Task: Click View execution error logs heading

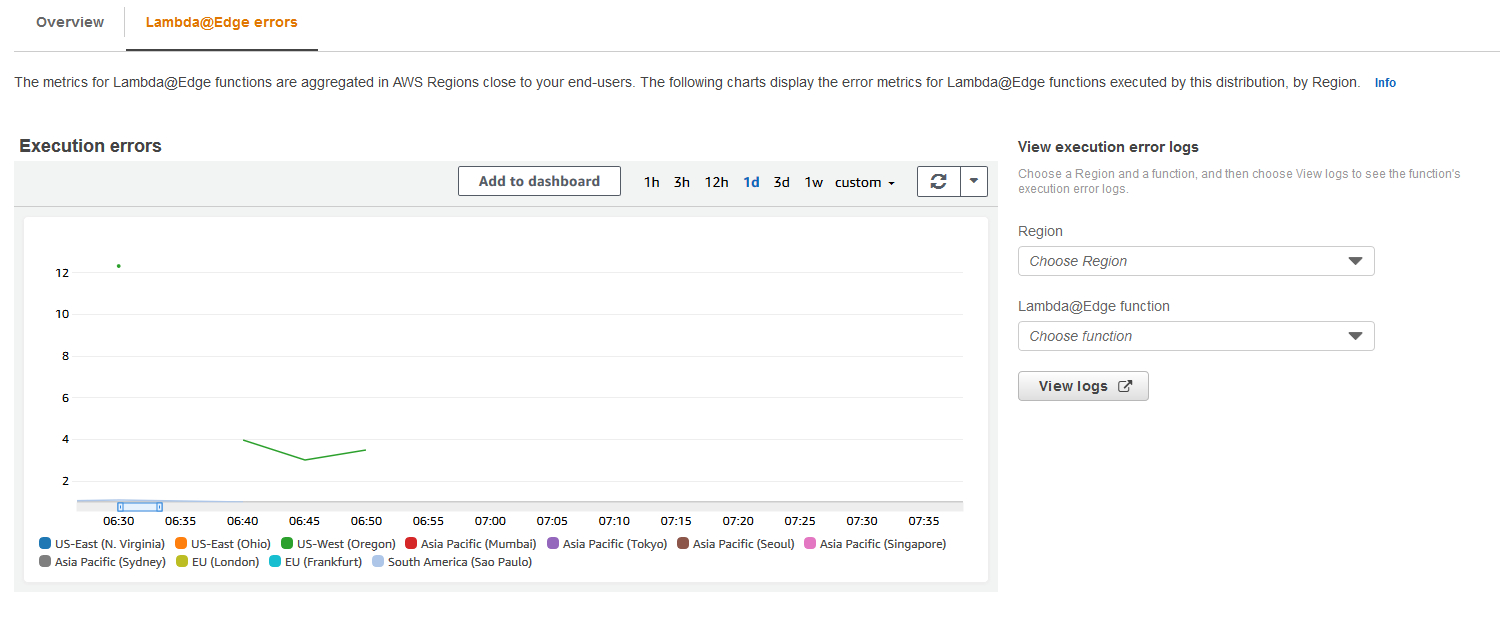Action: tap(1108, 147)
